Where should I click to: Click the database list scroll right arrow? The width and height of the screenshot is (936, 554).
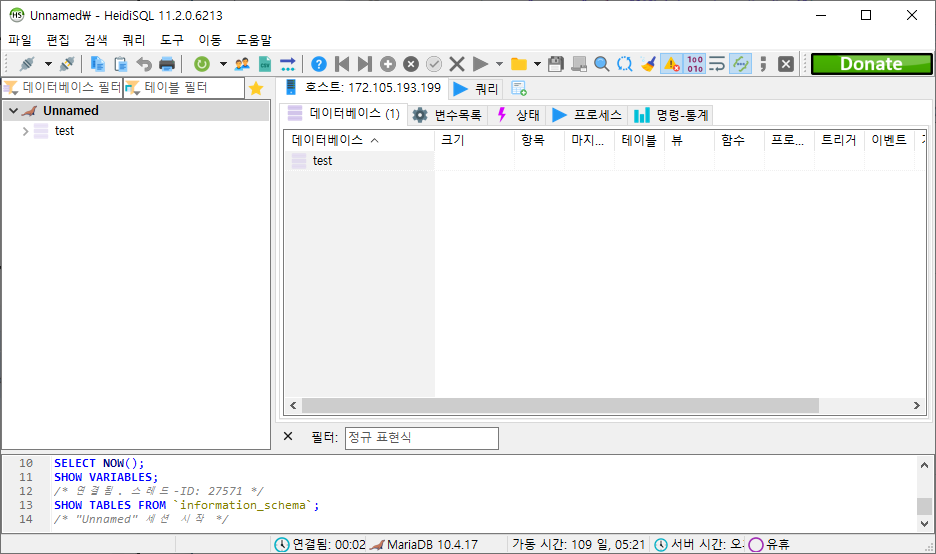point(917,405)
